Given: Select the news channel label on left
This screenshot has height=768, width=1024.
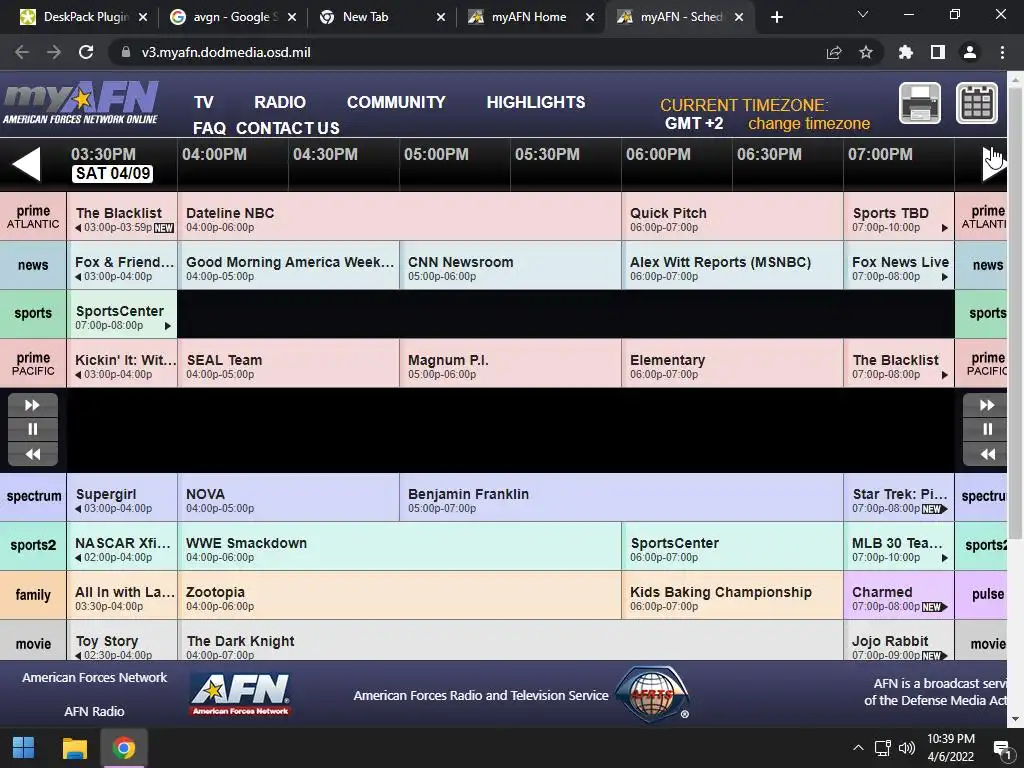Looking at the screenshot, I should [x=33, y=265].
